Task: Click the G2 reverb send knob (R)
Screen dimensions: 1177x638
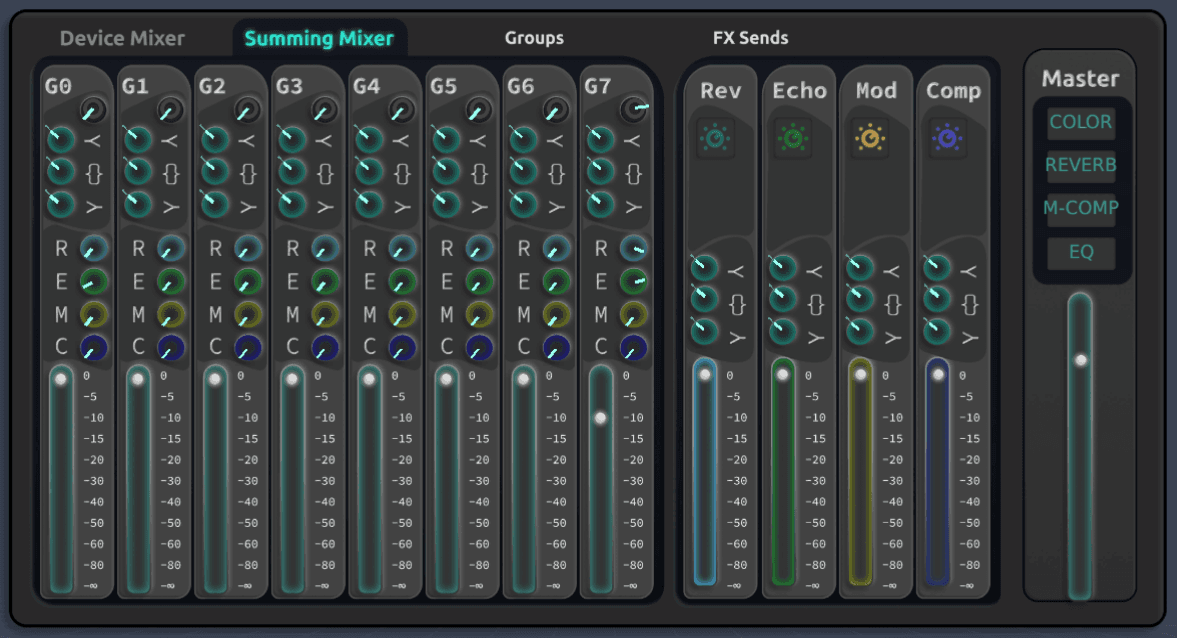Action: (x=248, y=248)
